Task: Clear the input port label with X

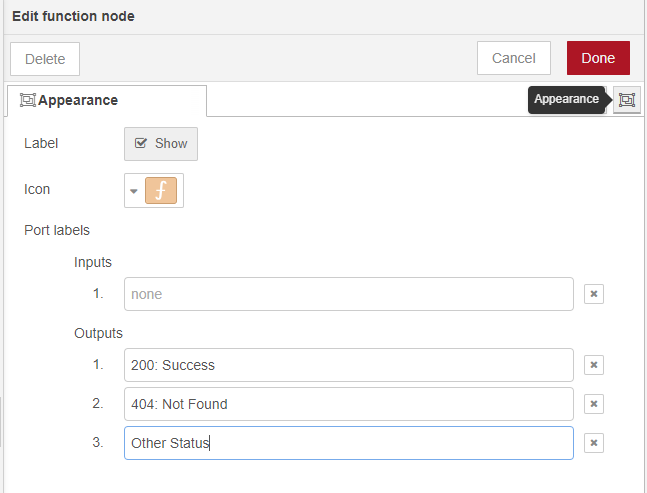Action: point(593,294)
